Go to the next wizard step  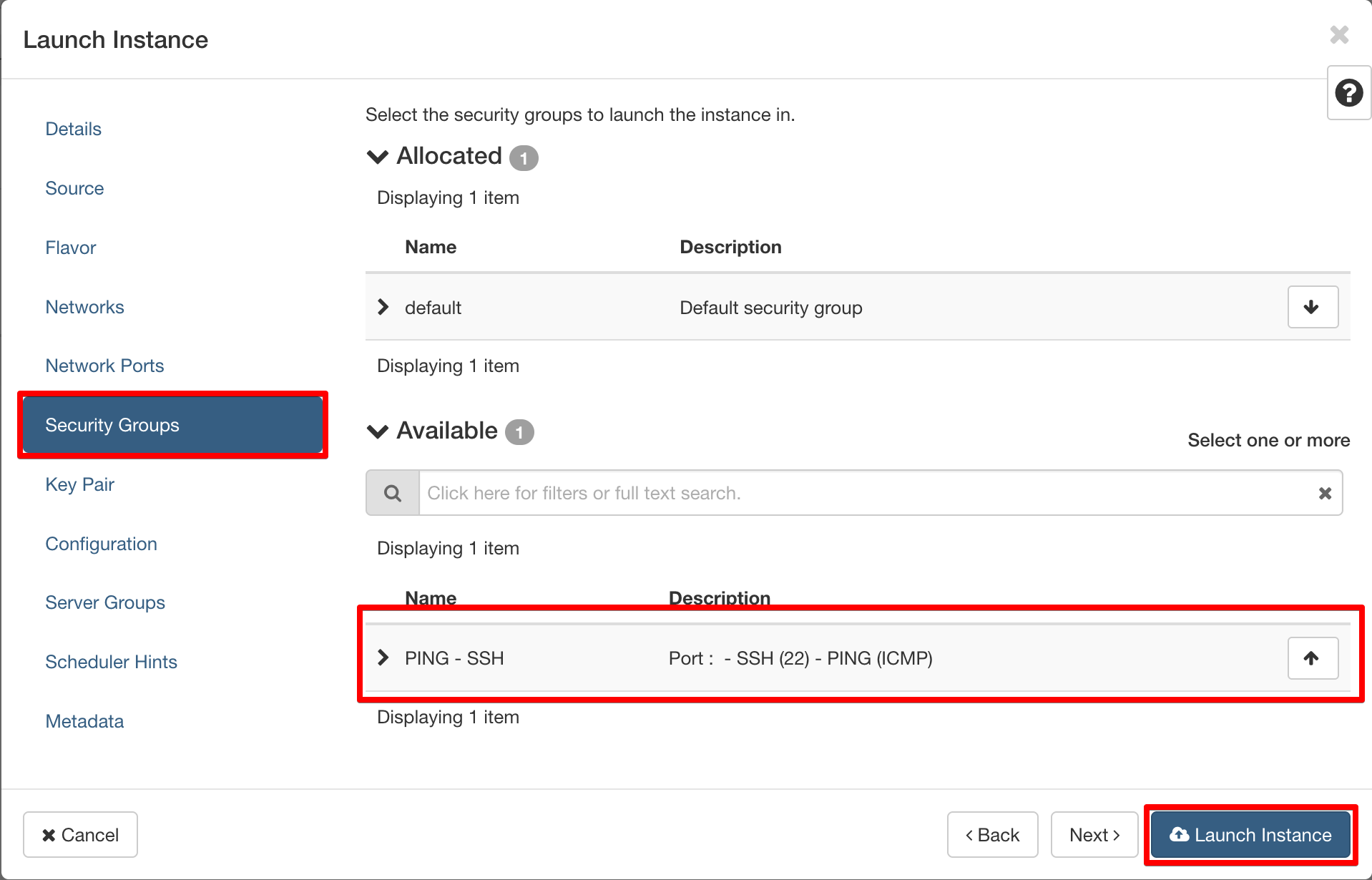1094,835
